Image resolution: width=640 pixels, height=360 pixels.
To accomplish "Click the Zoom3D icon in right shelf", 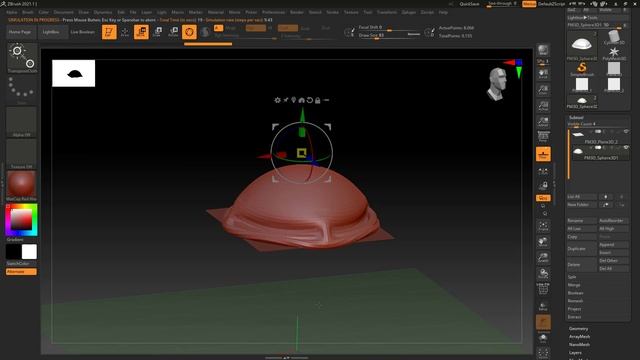I will pos(543,258).
